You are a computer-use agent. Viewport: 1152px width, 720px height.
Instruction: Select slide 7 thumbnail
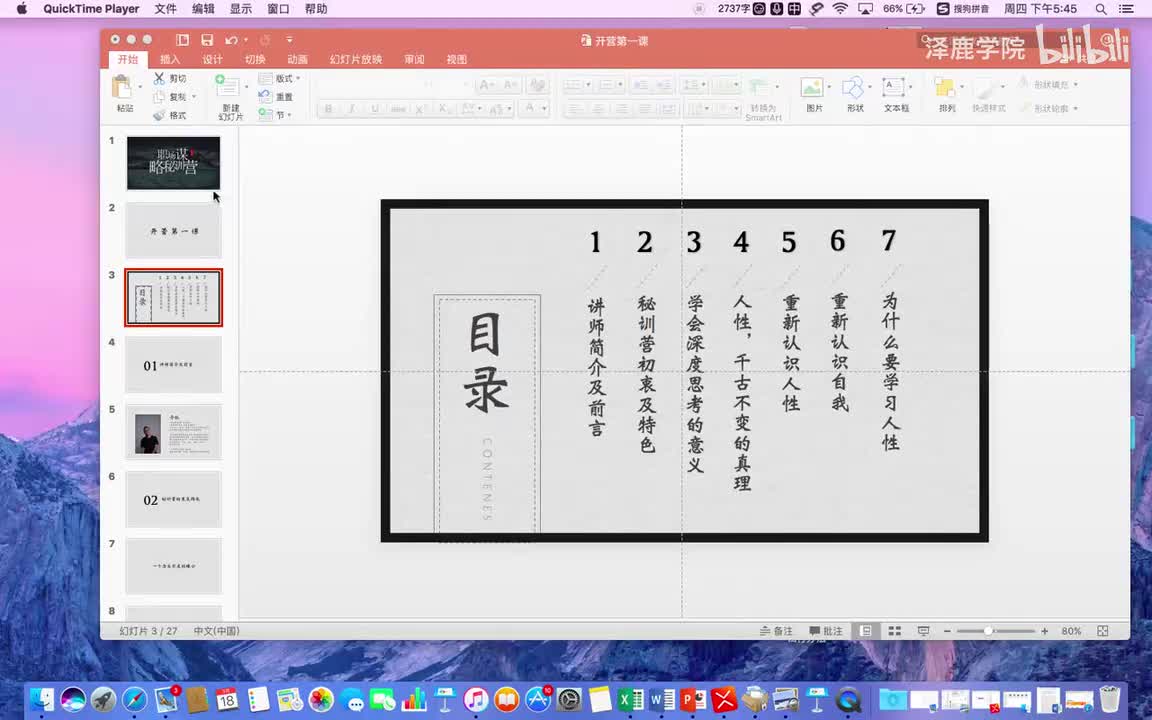click(173, 566)
